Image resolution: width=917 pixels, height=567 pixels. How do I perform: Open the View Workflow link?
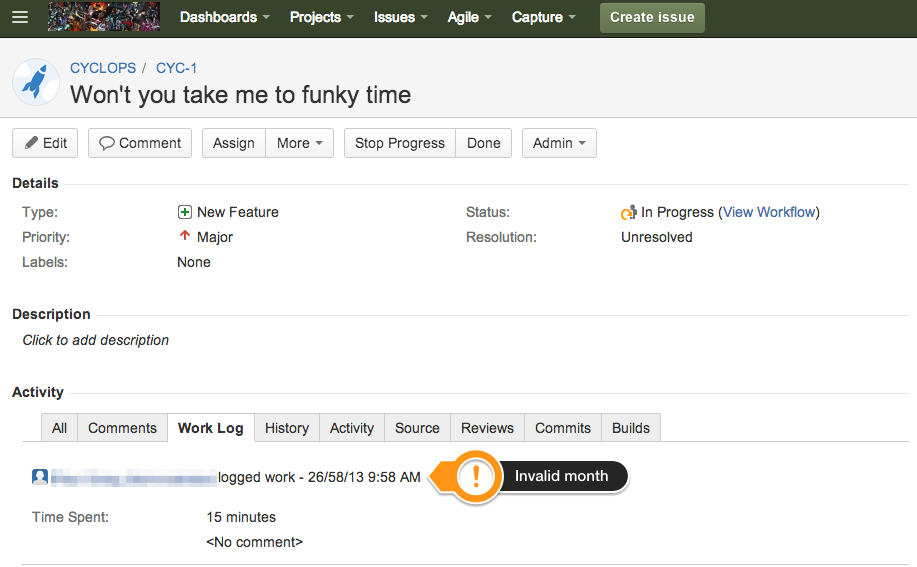coord(769,212)
